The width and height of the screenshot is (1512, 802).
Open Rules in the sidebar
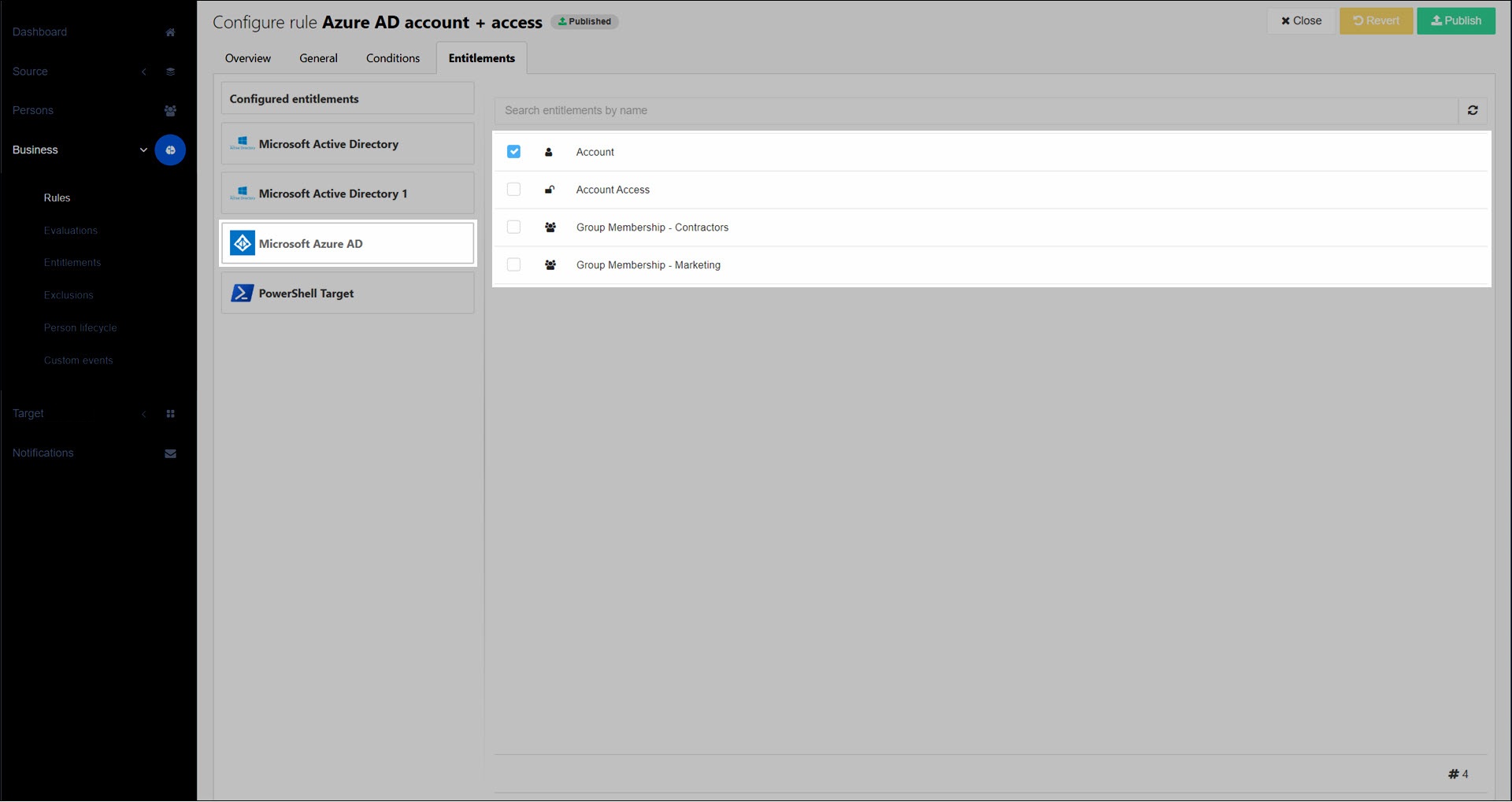point(57,198)
